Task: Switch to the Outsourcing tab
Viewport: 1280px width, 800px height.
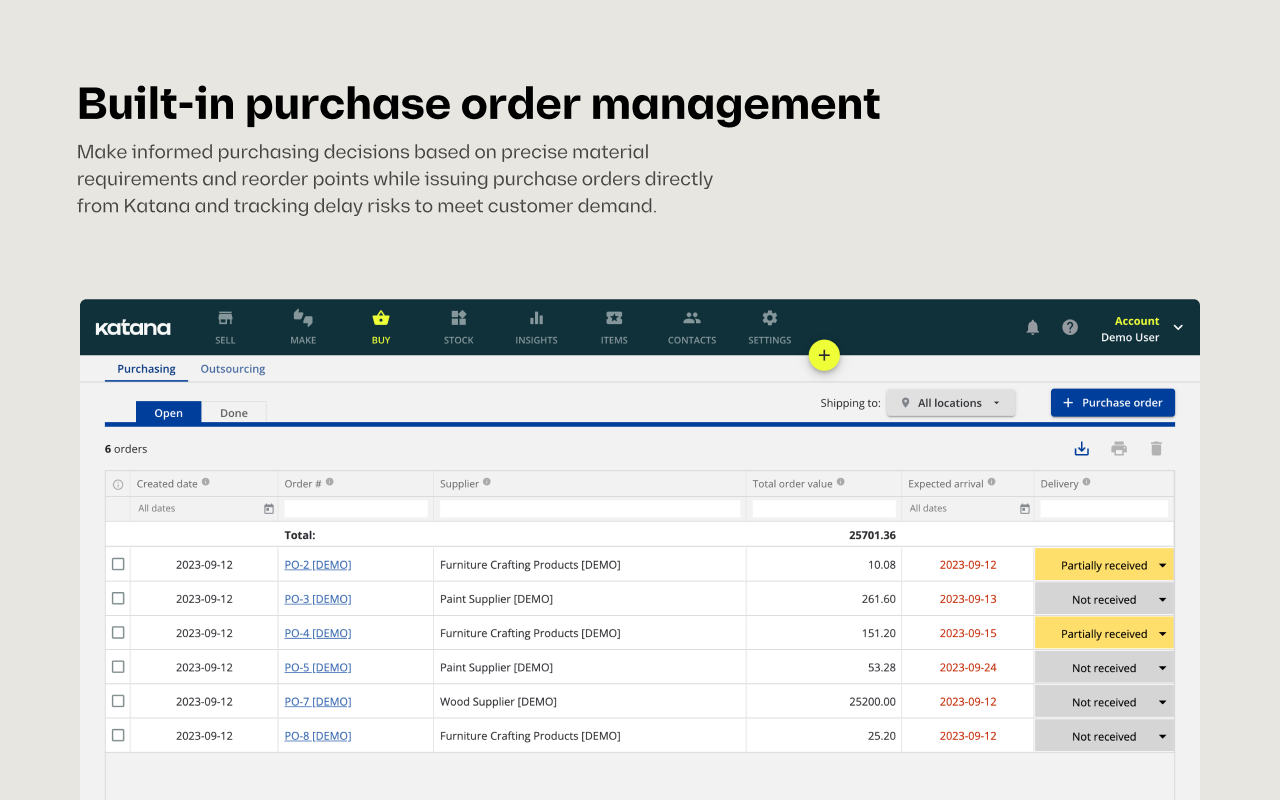Action: point(233,369)
